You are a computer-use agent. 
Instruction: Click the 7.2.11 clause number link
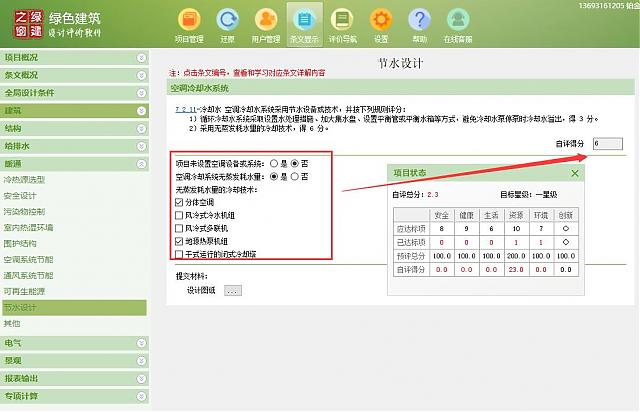[186, 109]
